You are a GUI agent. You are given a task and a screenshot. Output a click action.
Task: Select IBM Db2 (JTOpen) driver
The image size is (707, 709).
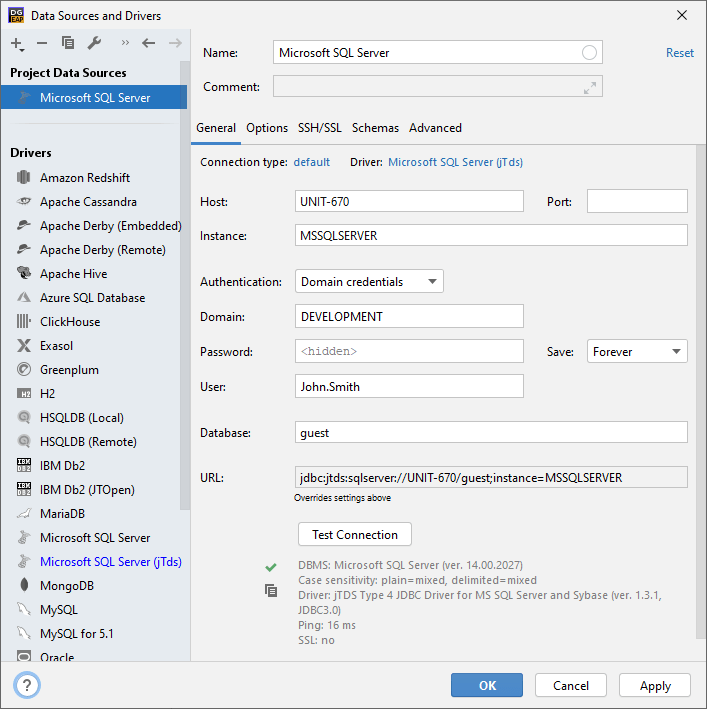point(94,489)
